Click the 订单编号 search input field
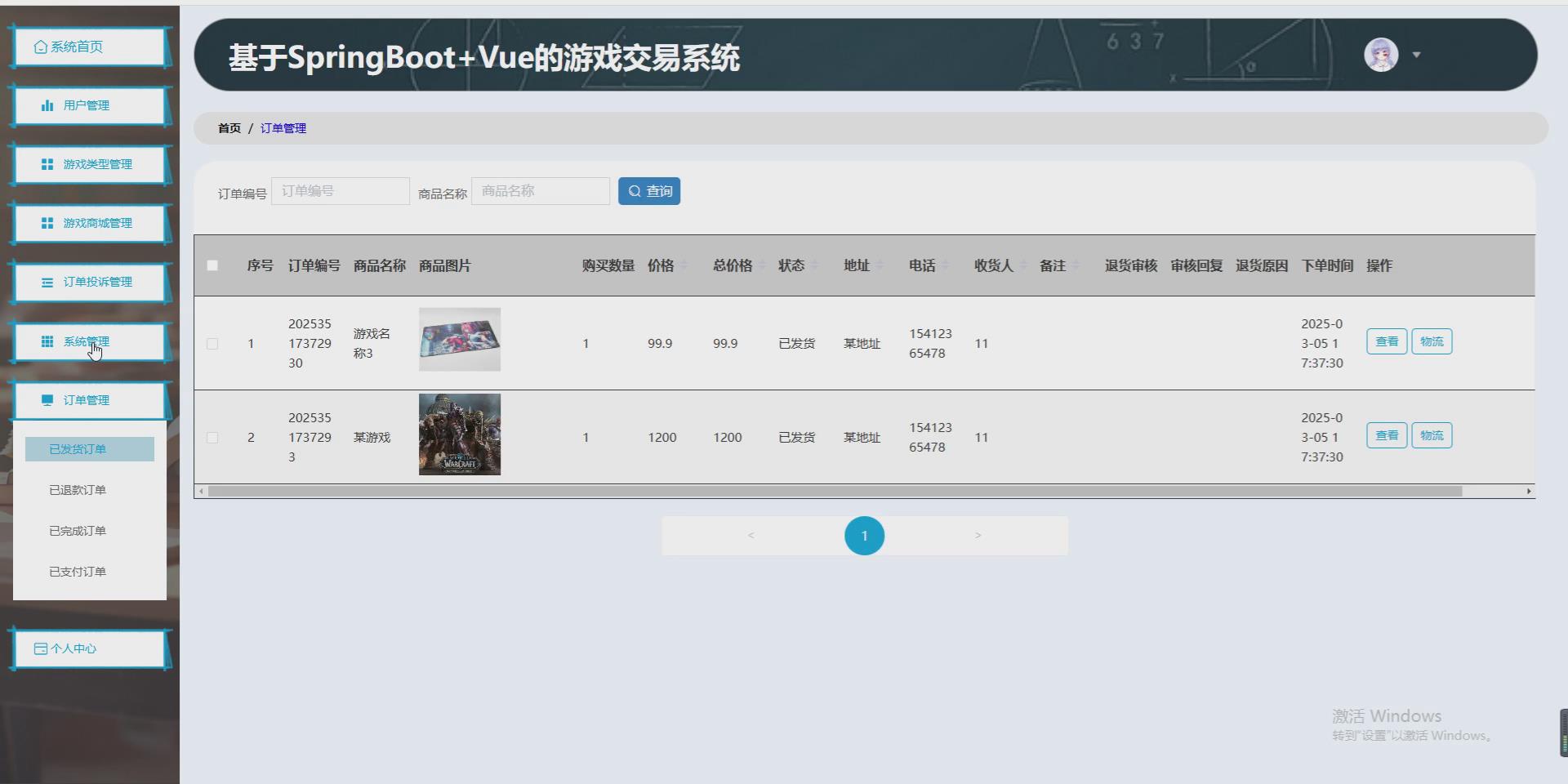 (x=341, y=191)
